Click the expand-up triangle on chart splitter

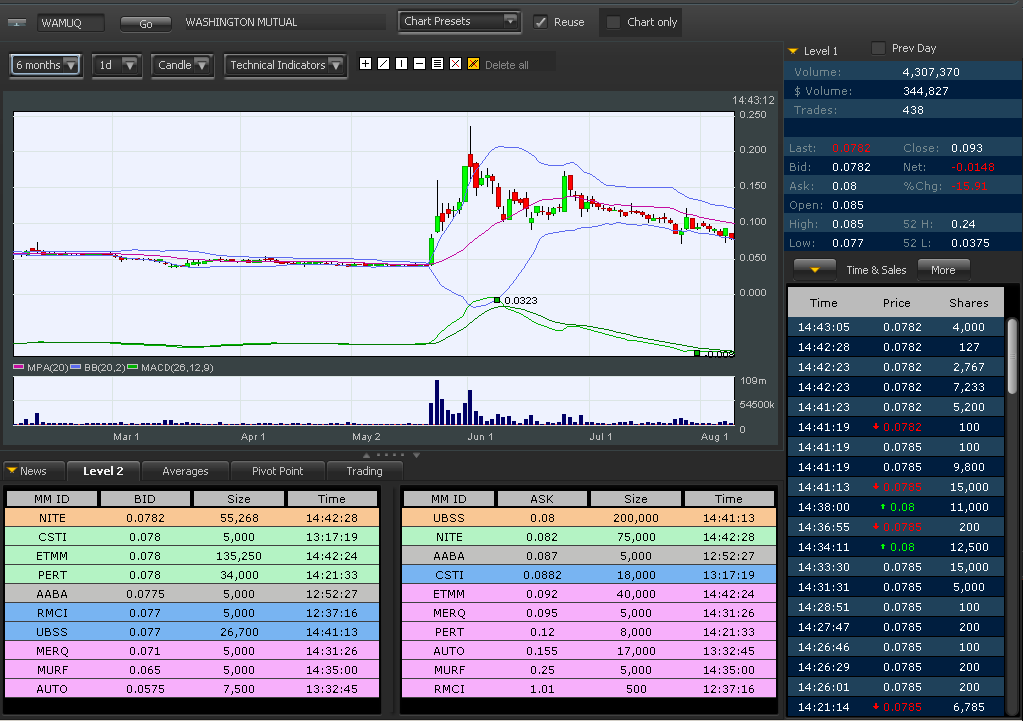click(x=367, y=455)
